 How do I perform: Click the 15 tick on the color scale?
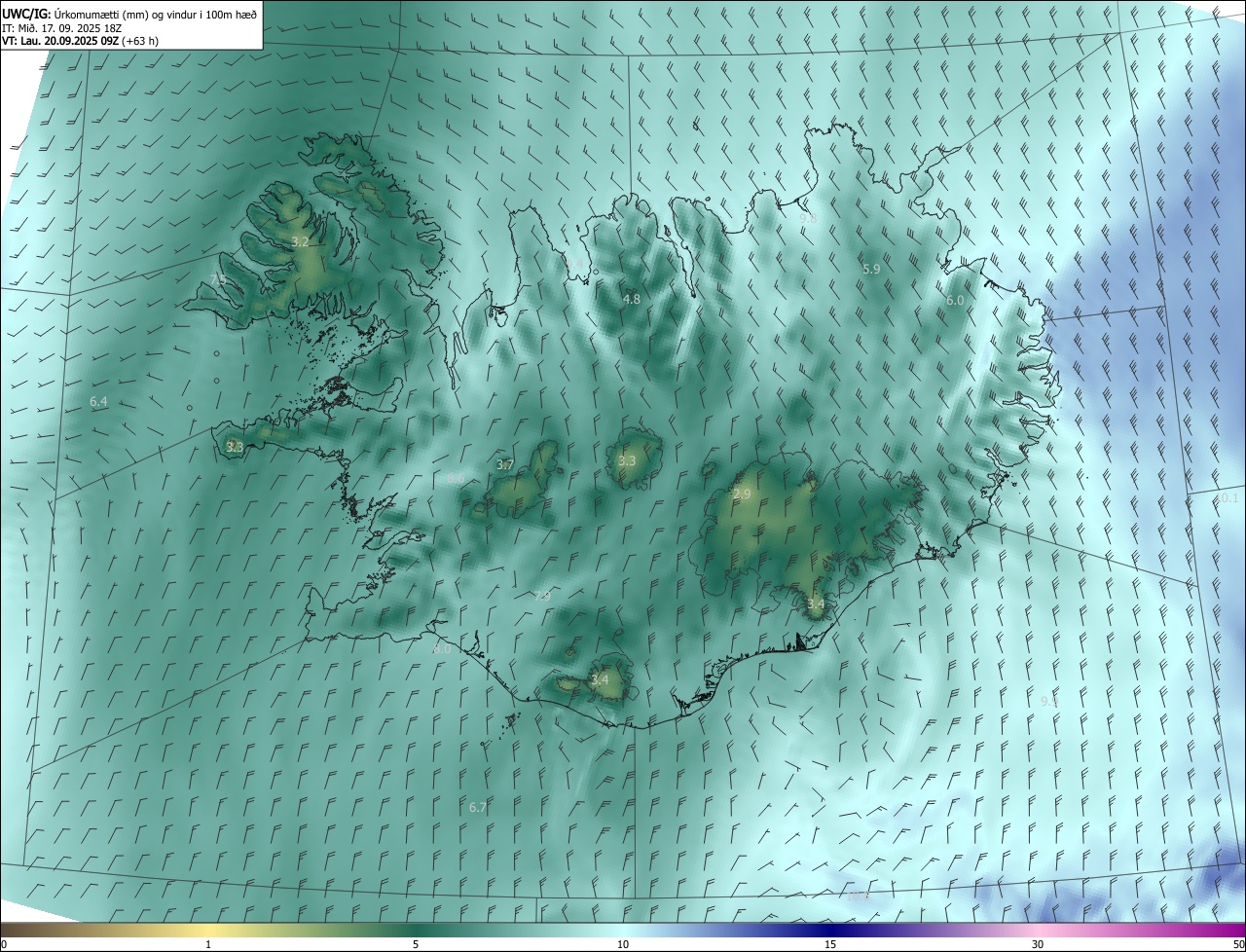(830, 944)
